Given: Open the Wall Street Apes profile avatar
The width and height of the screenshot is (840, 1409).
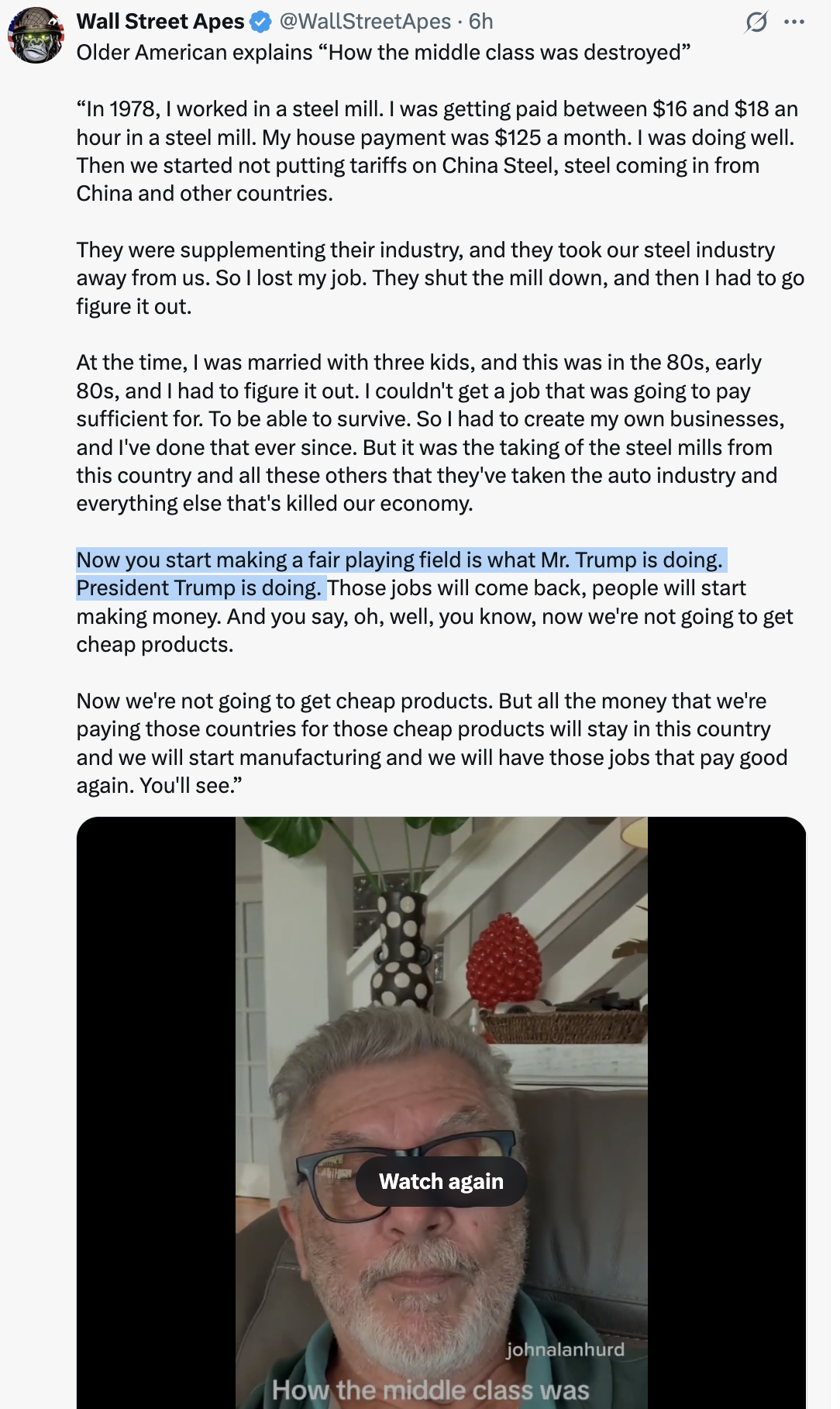Looking at the screenshot, I should (x=36, y=36).
